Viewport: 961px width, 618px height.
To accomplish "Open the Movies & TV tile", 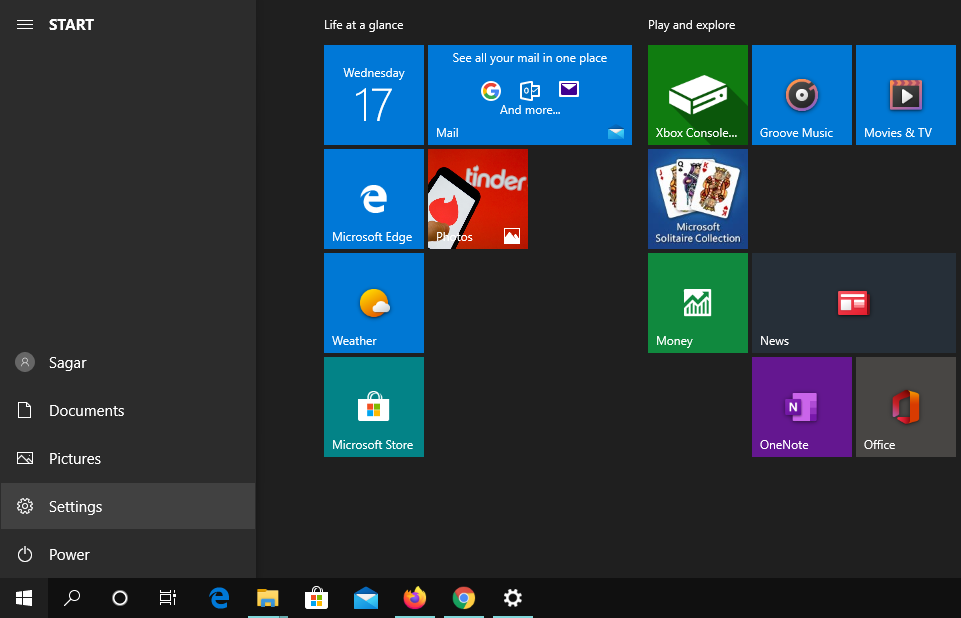I will point(906,95).
